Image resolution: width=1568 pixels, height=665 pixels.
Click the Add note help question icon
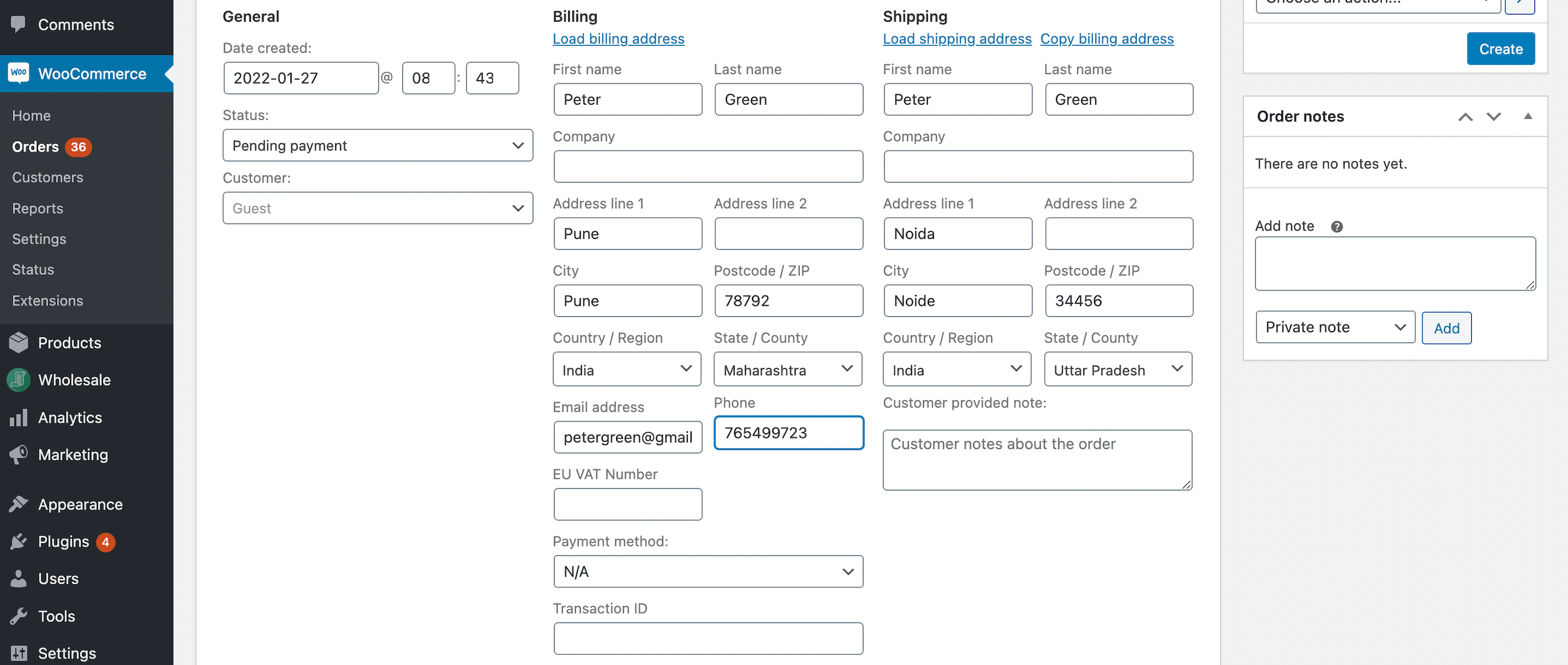(x=1336, y=227)
